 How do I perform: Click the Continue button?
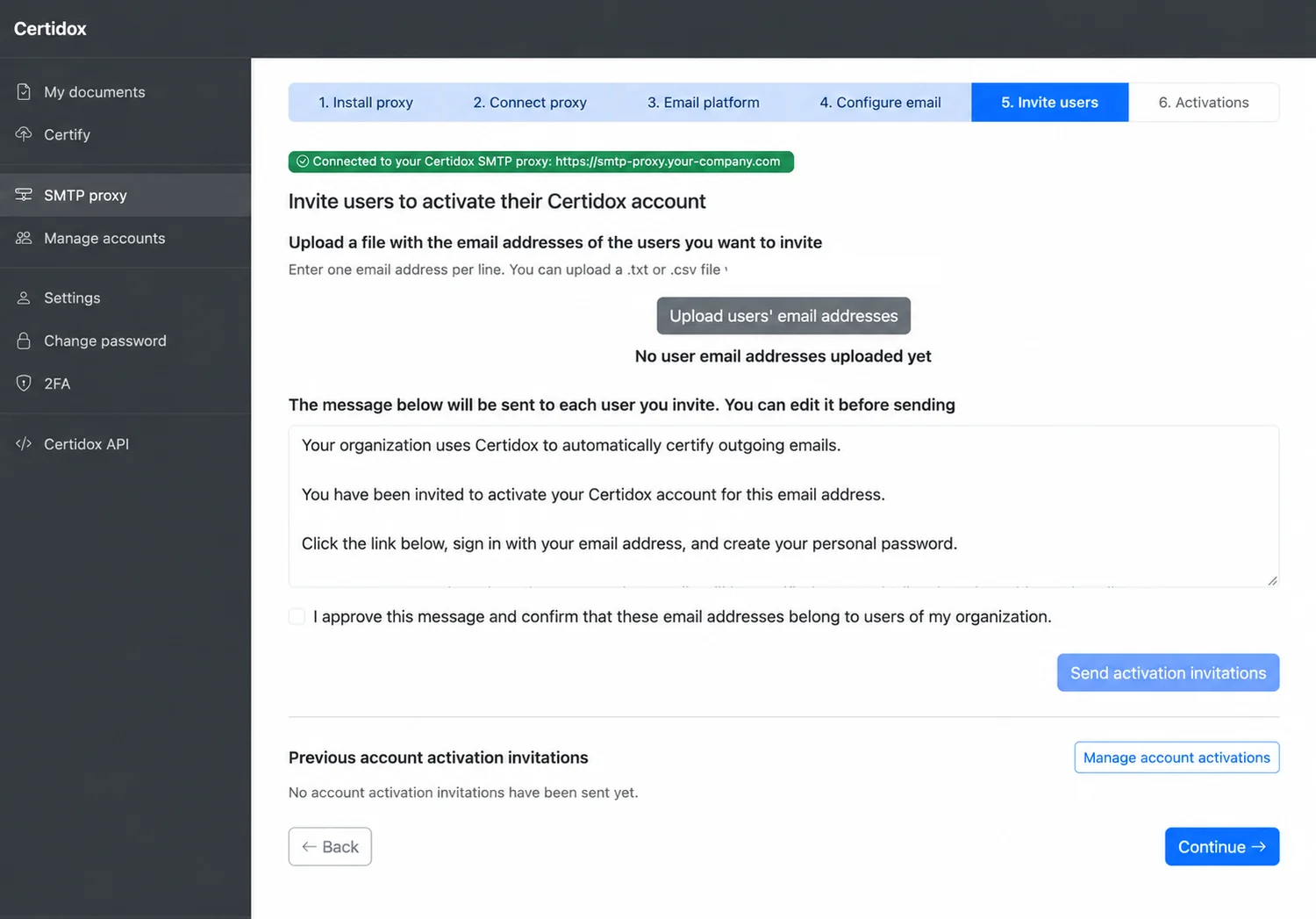1221,846
